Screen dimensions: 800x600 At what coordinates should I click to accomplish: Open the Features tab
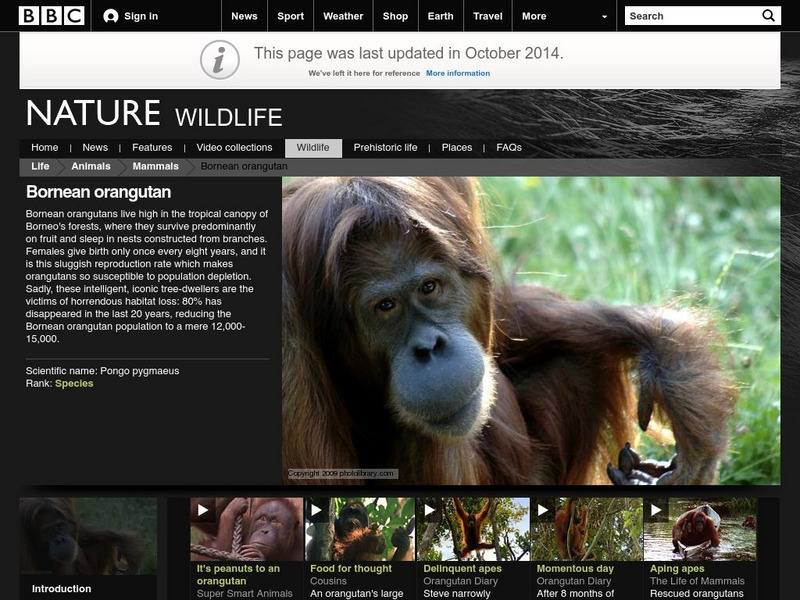[152, 147]
